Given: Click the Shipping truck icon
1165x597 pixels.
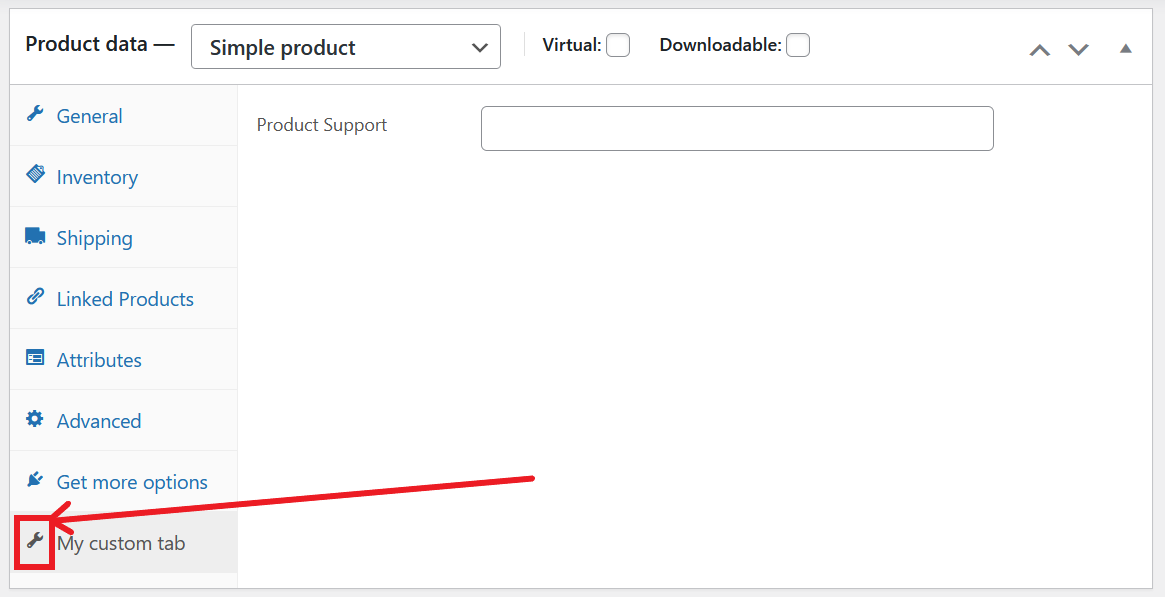Looking at the screenshot, I should [x=35, y=235].
